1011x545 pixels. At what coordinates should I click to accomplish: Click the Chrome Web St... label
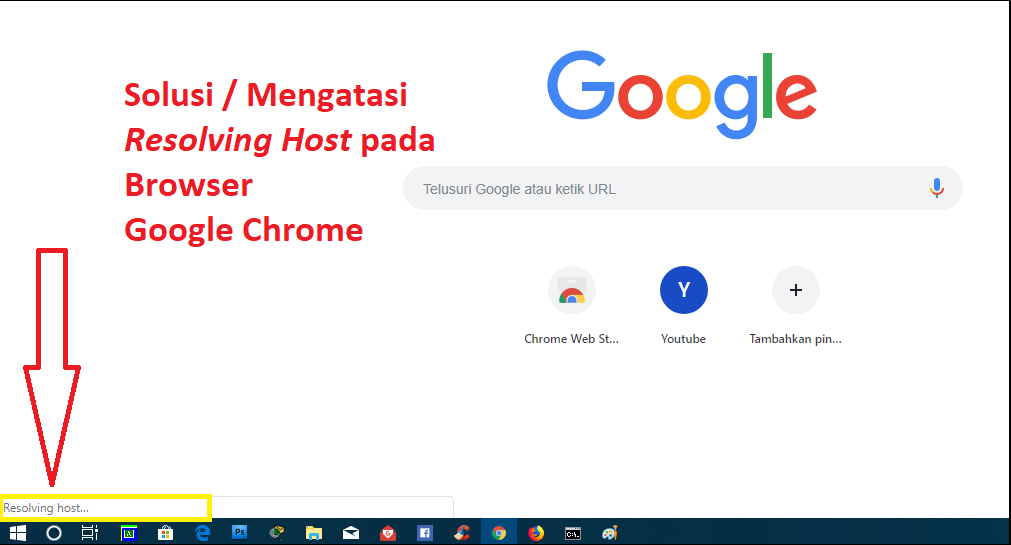pyautogui.click(x=571, y=339)
